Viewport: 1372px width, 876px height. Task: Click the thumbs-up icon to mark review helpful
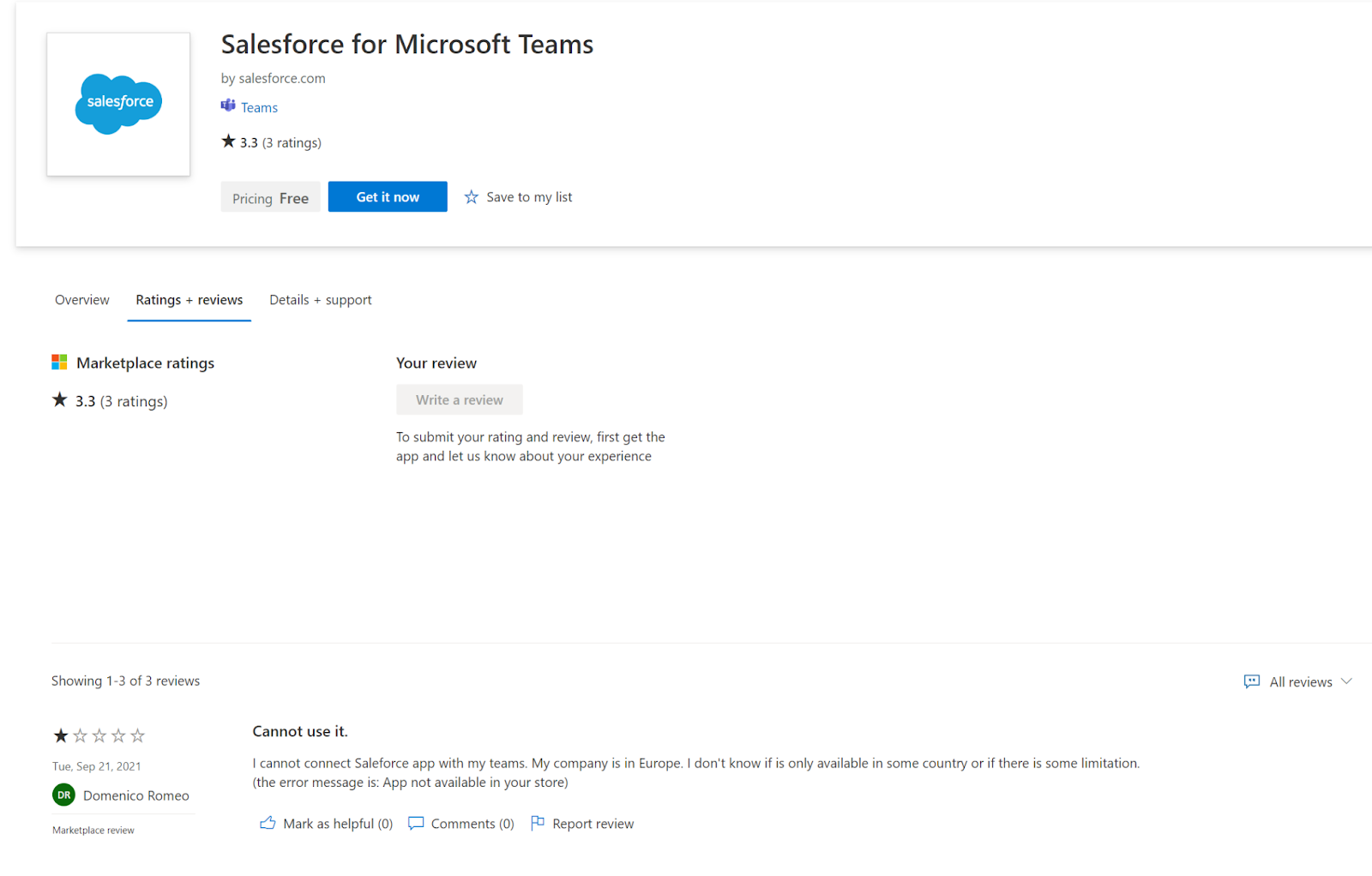[268, 822]
